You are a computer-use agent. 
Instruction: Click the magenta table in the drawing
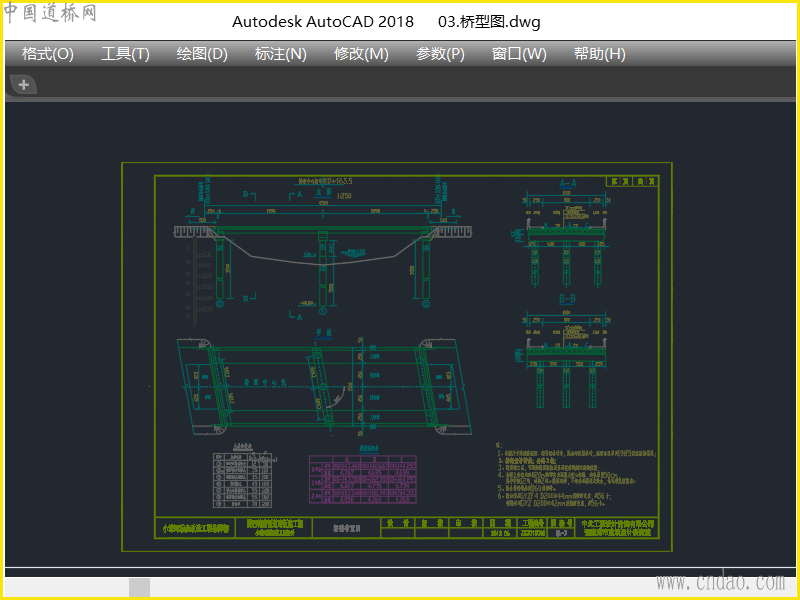tap(363, 480)
